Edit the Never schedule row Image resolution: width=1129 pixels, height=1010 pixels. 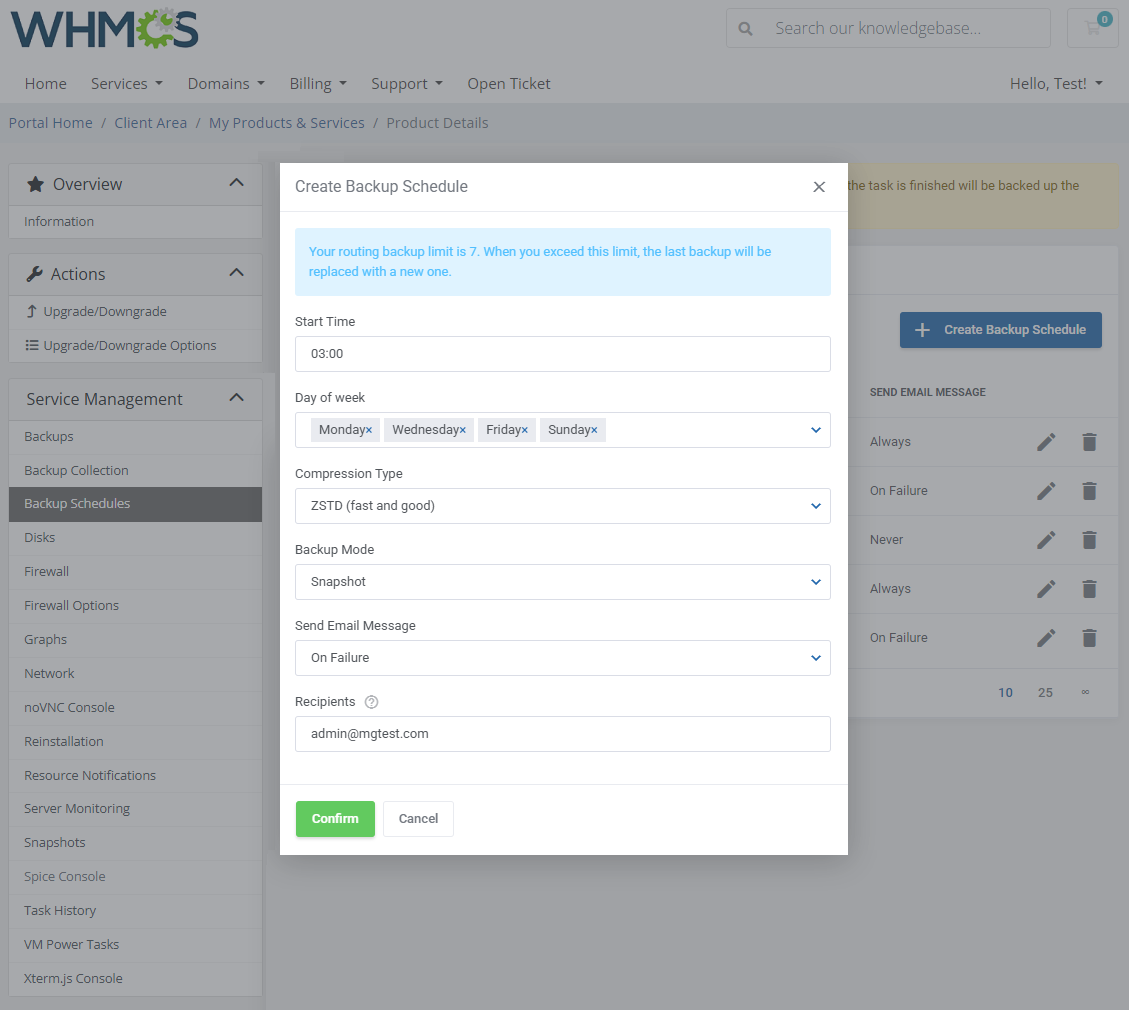click(1046, 540)
